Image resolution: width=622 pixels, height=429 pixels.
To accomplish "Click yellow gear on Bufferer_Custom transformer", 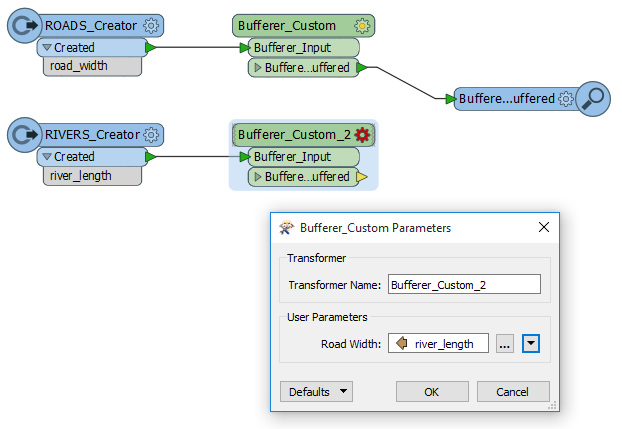I will tap(362, 26).
